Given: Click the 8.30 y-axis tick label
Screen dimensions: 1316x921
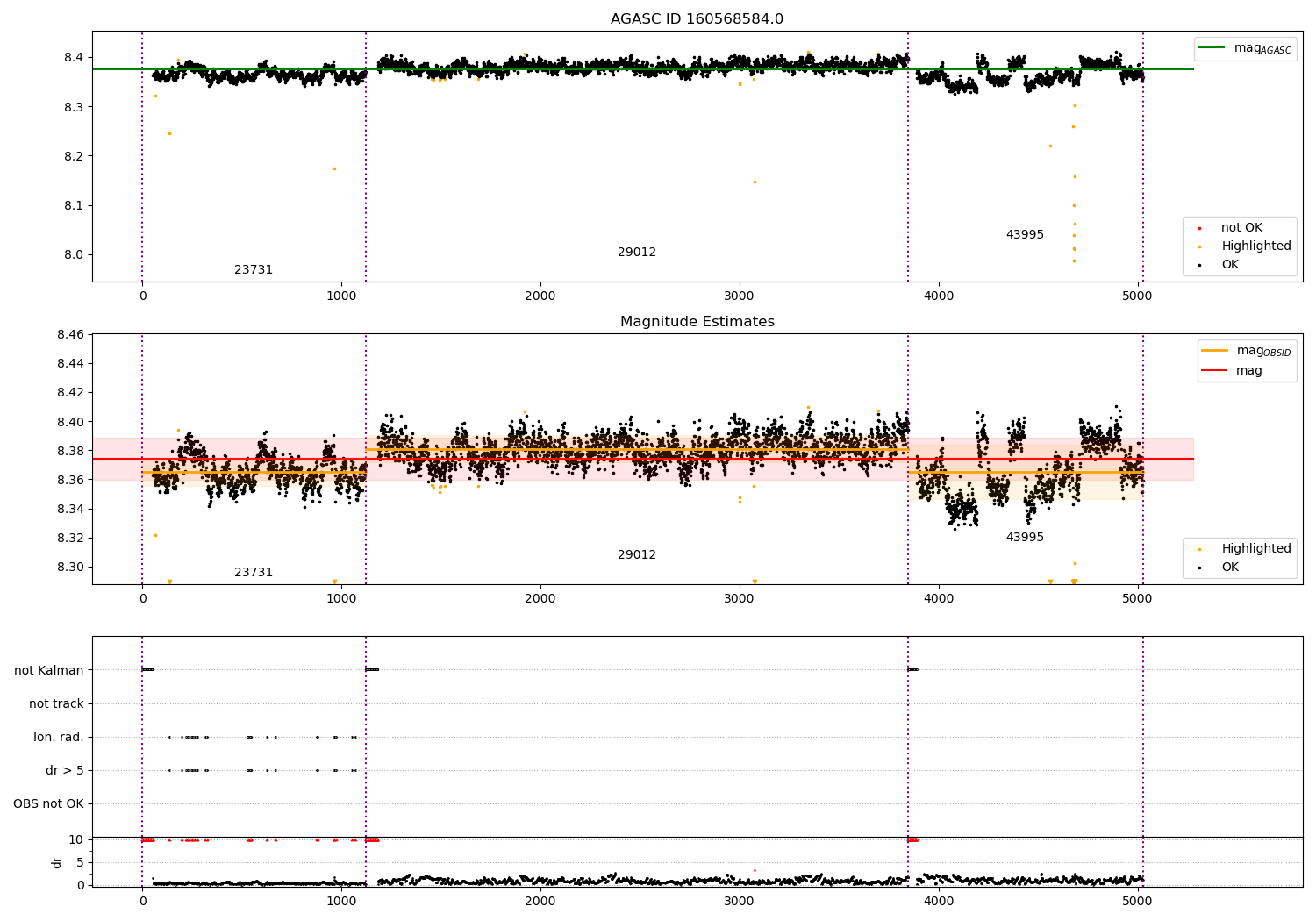Looking at the screenshot, I should (70, 568).
